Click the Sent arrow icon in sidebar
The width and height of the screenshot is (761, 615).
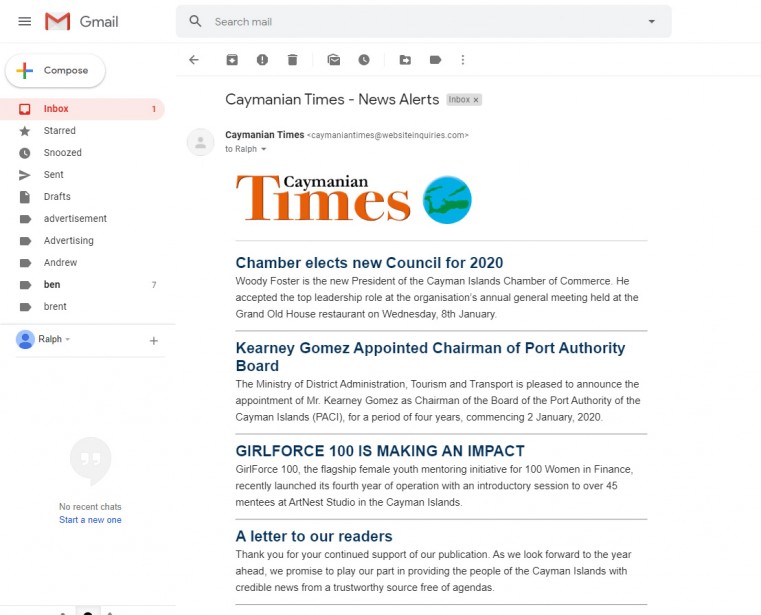coord(25,175)
